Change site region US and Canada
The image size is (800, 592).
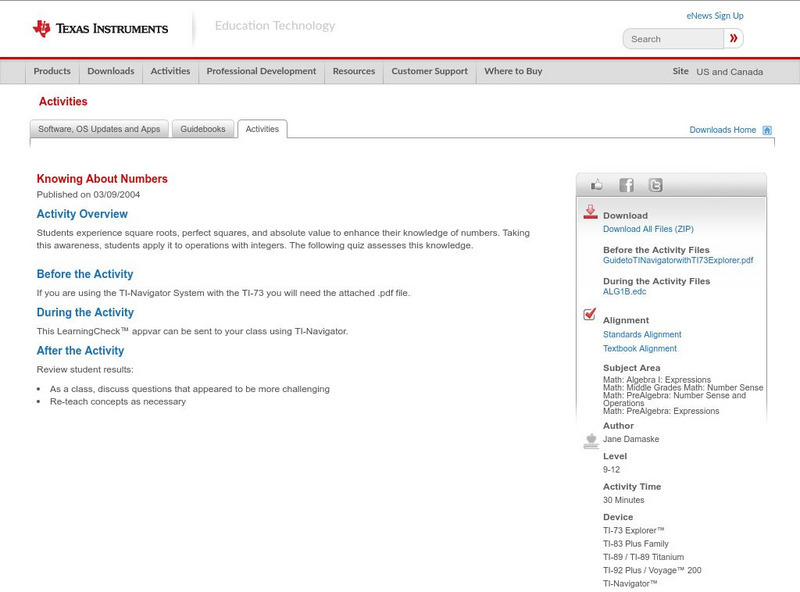729,72
